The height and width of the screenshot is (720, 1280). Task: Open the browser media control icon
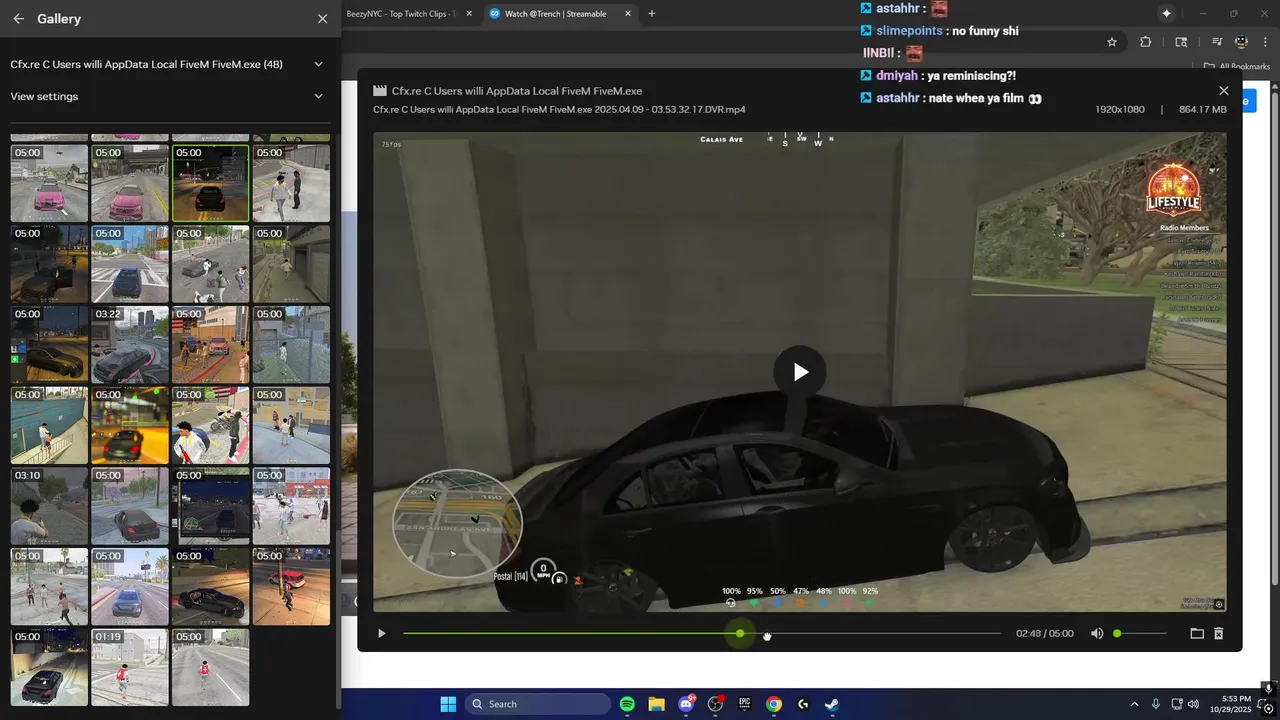[x=1216, y=42]
